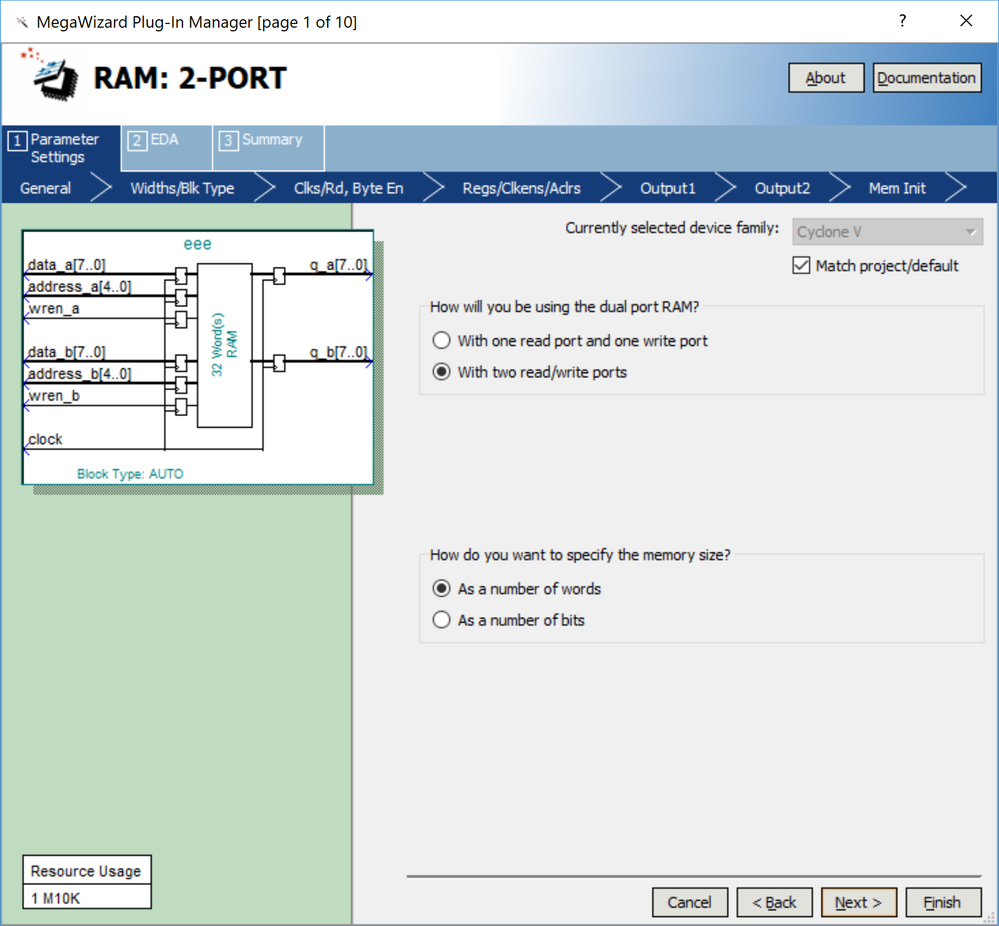Go to the Output2 step
Screen dimensions: 999x926
point(782,188)
